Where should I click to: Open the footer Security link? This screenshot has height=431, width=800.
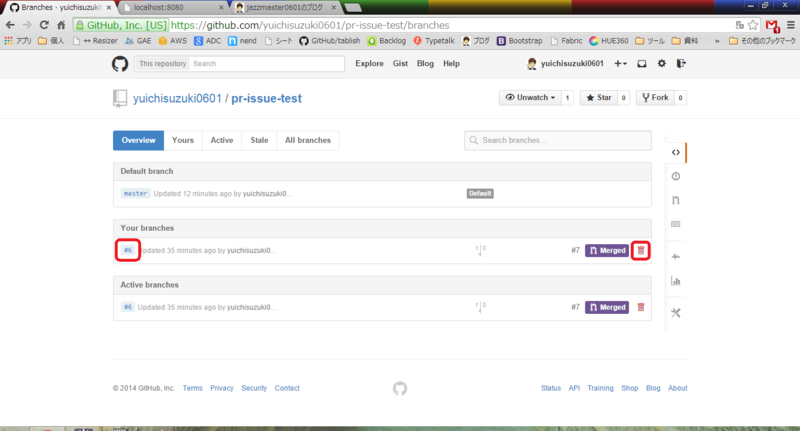[x=254, y=388]
